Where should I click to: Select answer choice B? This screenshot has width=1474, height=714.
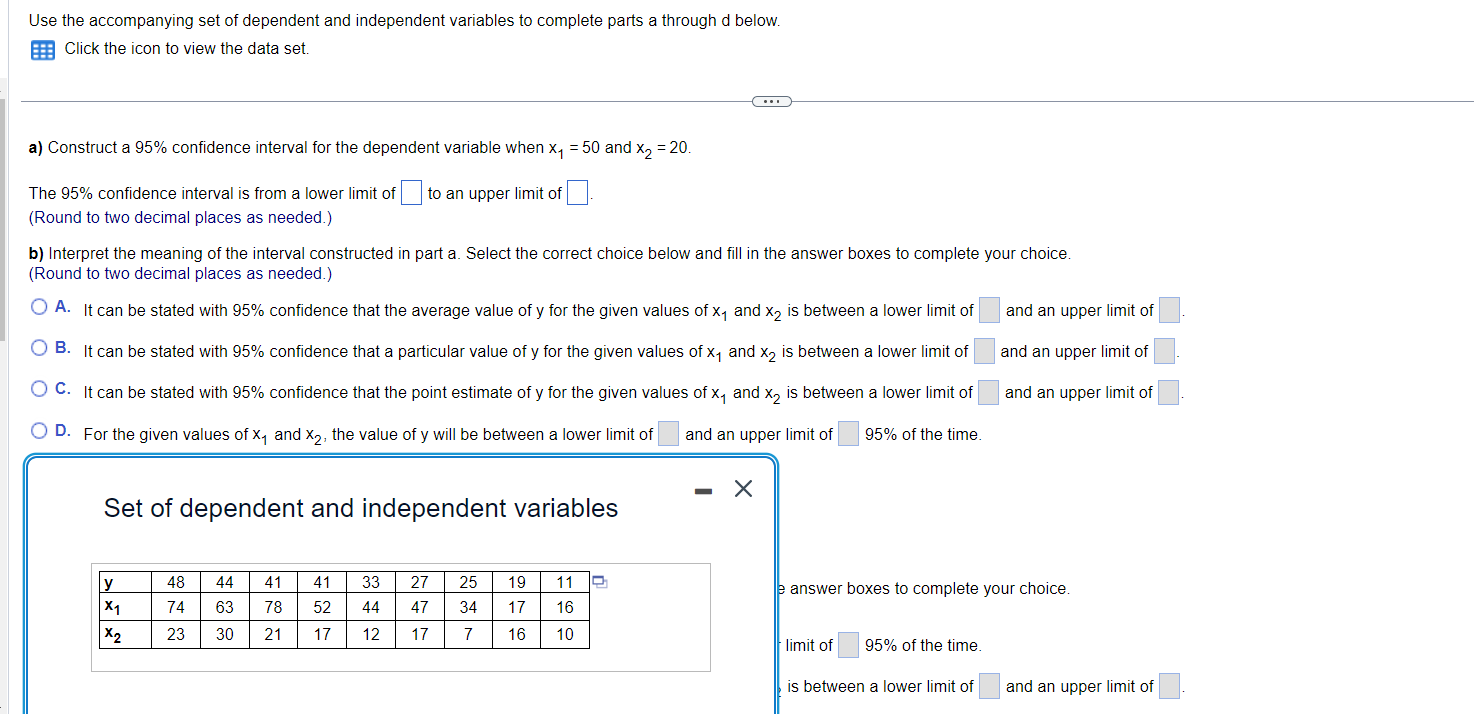pyautogui.click(x=38, y=347)
